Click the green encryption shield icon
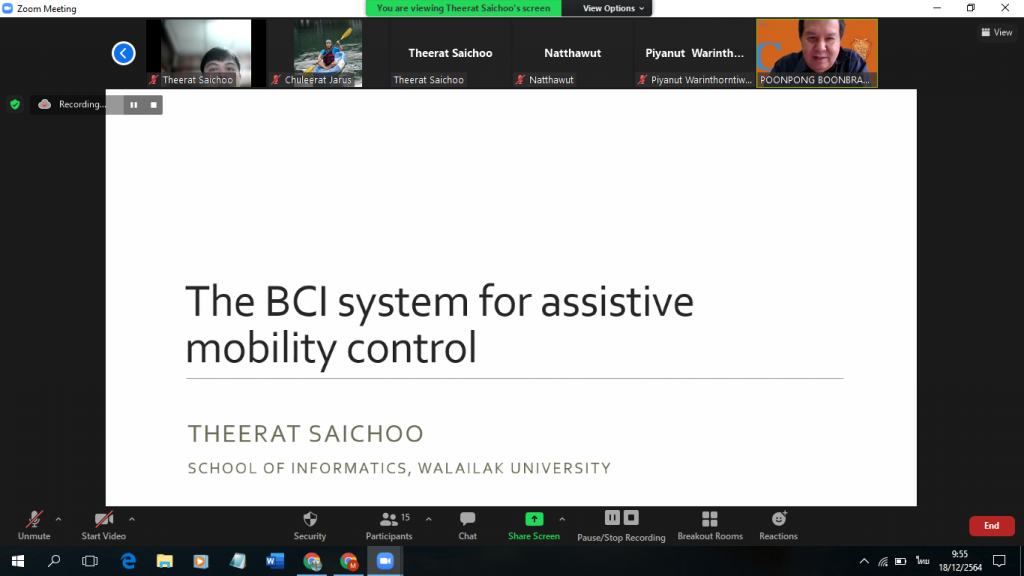Image resolution: width=1024 pixels, height=576 pixels. coord(14,104)
